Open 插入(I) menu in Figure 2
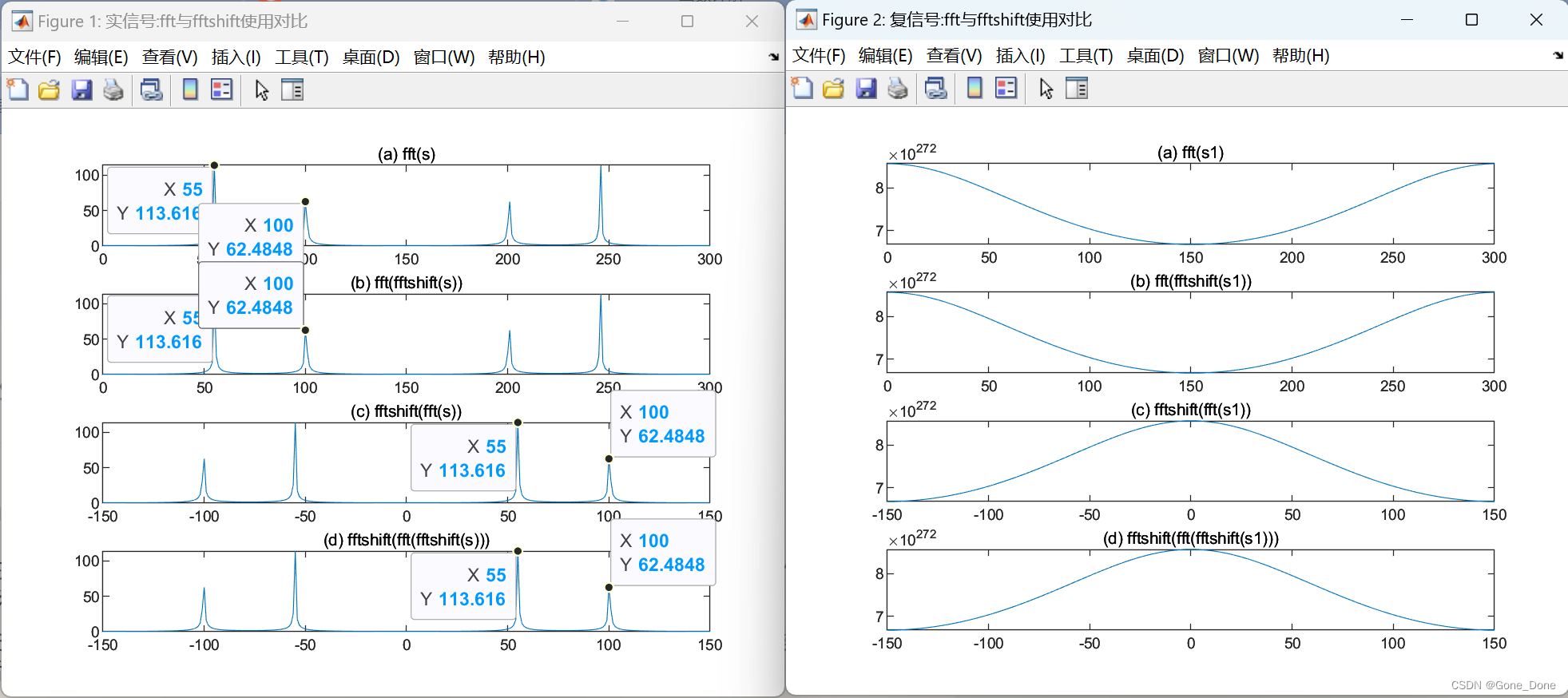The width and height of the screenshot is (1568, 698). tap(1021, 56)
